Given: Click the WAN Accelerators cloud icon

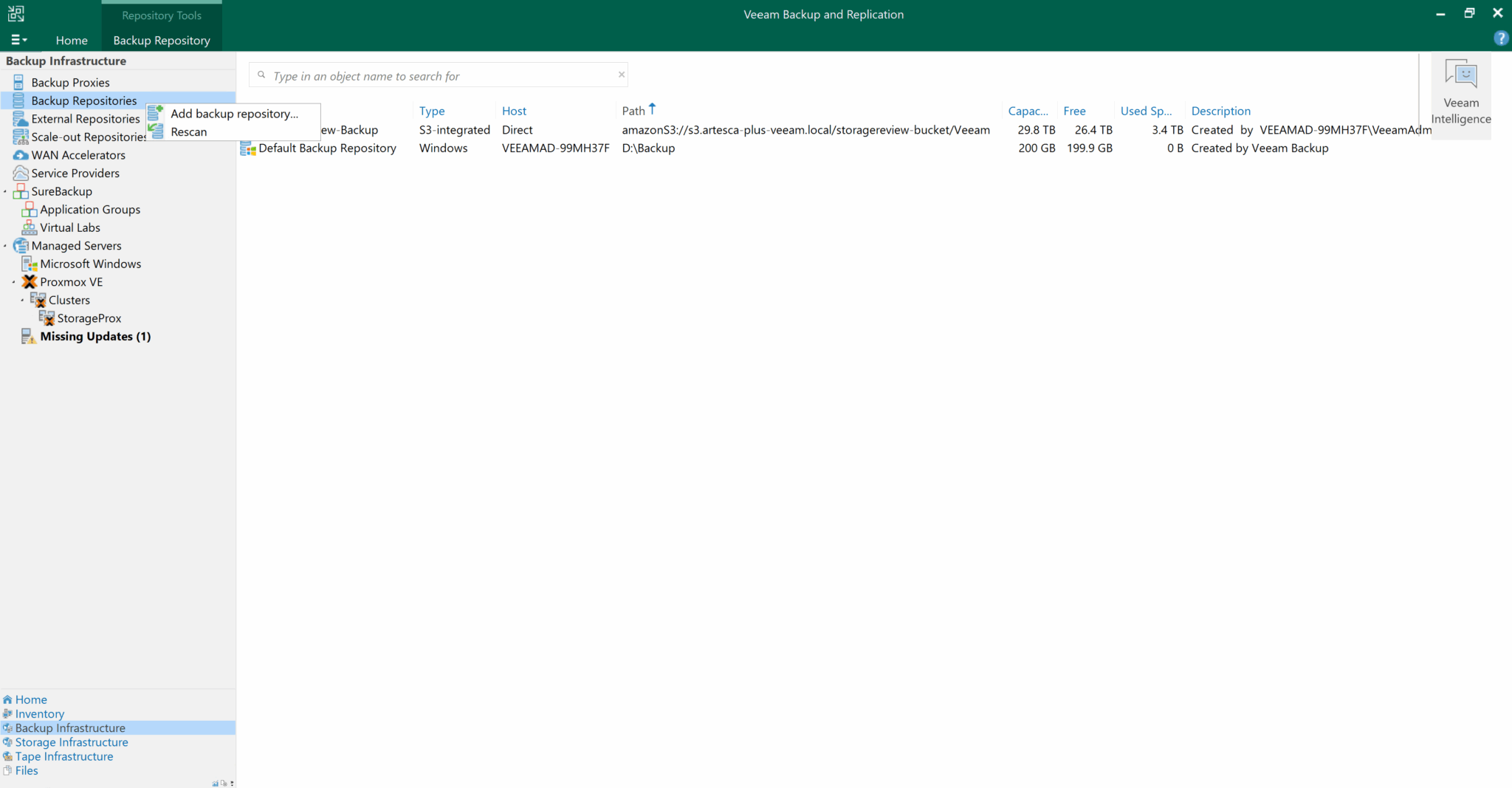Looking at the screenshot, I should [x=21, y=155].
